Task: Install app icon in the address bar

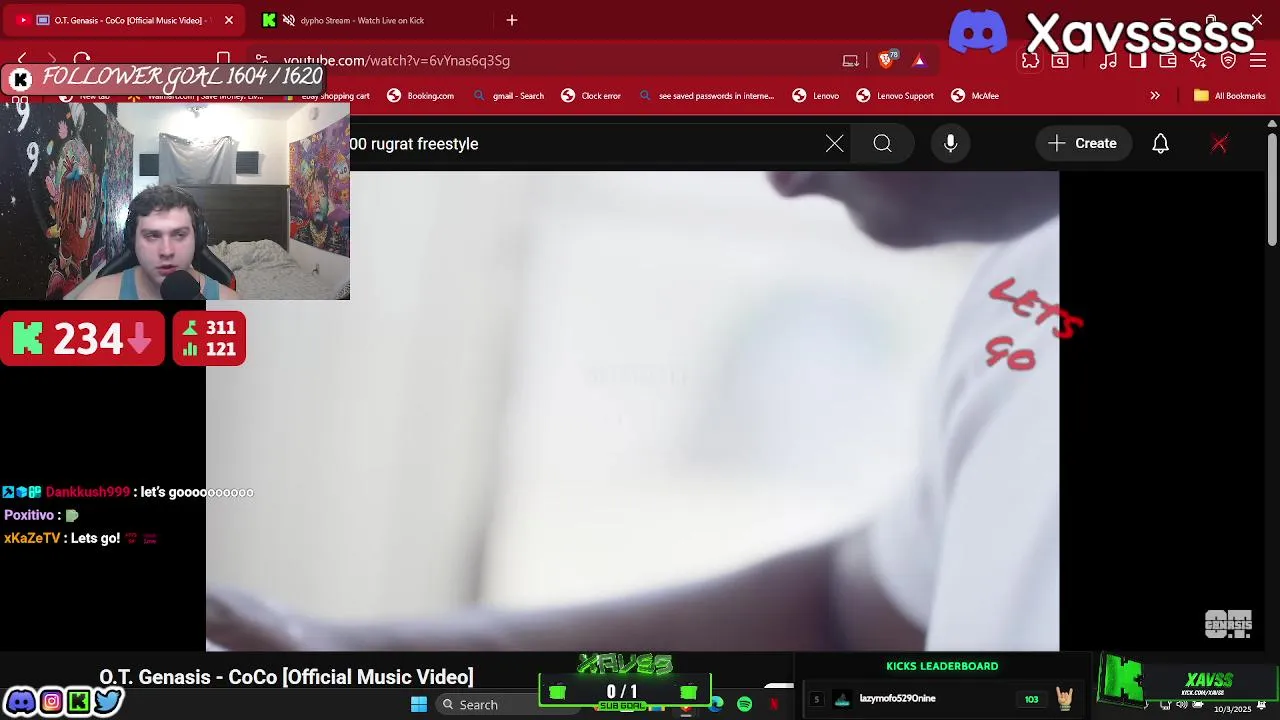Action: [851, 61]
